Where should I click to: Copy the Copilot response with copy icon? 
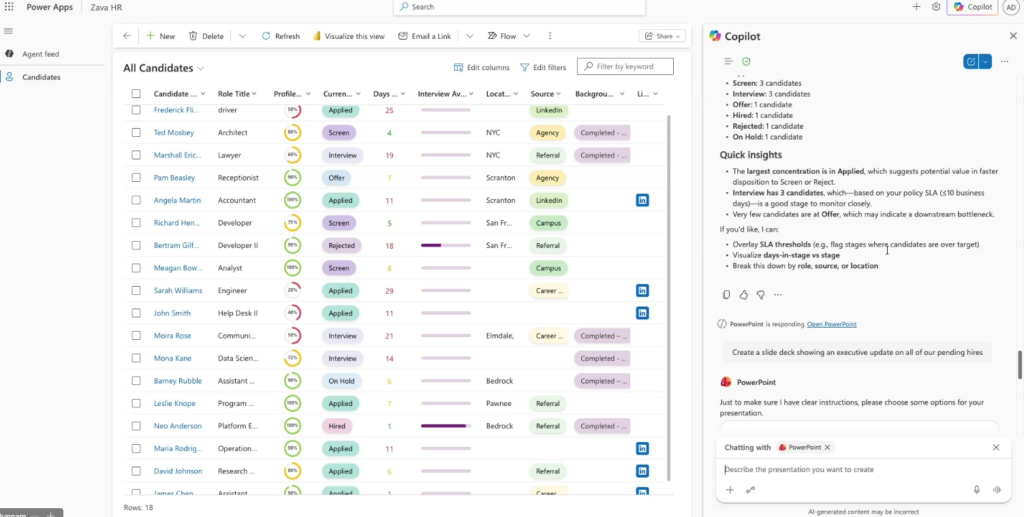coord(726,295)
